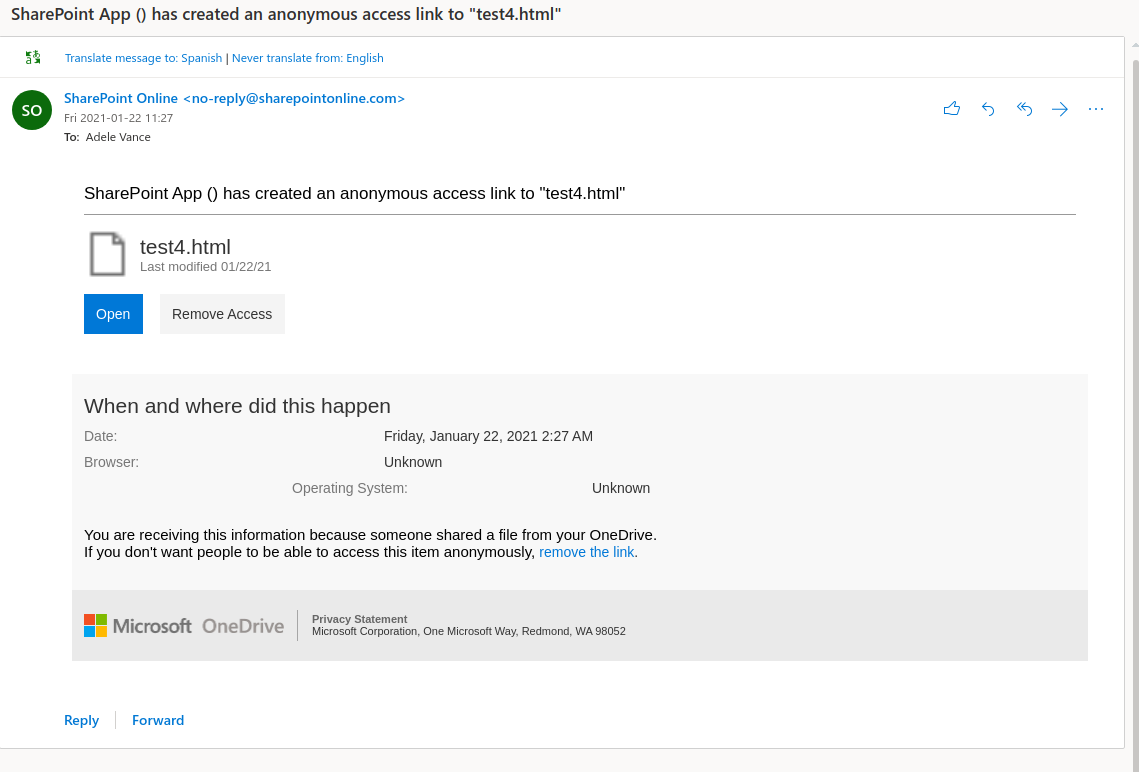Click the Forward link at bottom
The width and height of the screenshot is (1139, 772).
coord(158,720)
